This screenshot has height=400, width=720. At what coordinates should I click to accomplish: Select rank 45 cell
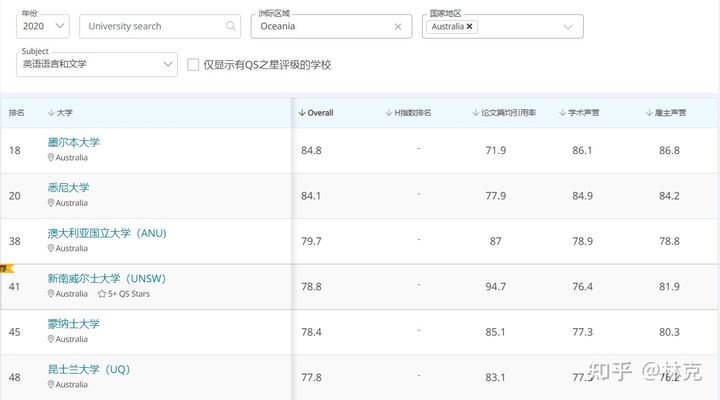[15, 332]
